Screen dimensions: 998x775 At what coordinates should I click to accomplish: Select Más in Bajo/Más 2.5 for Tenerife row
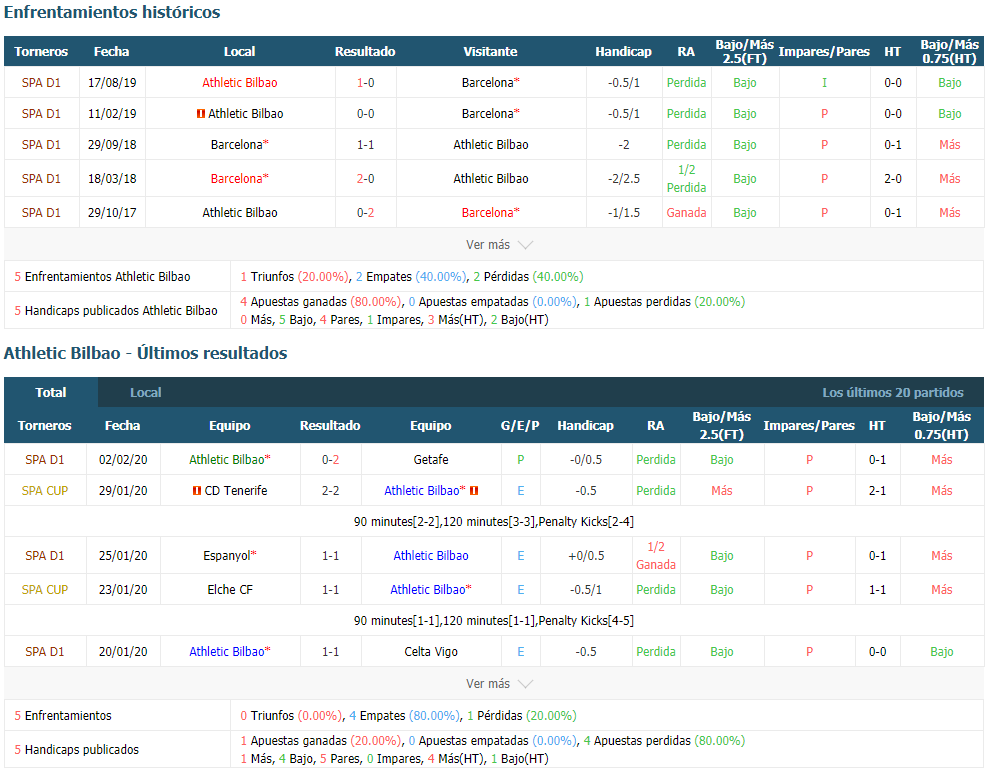pyautogui.click(x=722, y=491)
